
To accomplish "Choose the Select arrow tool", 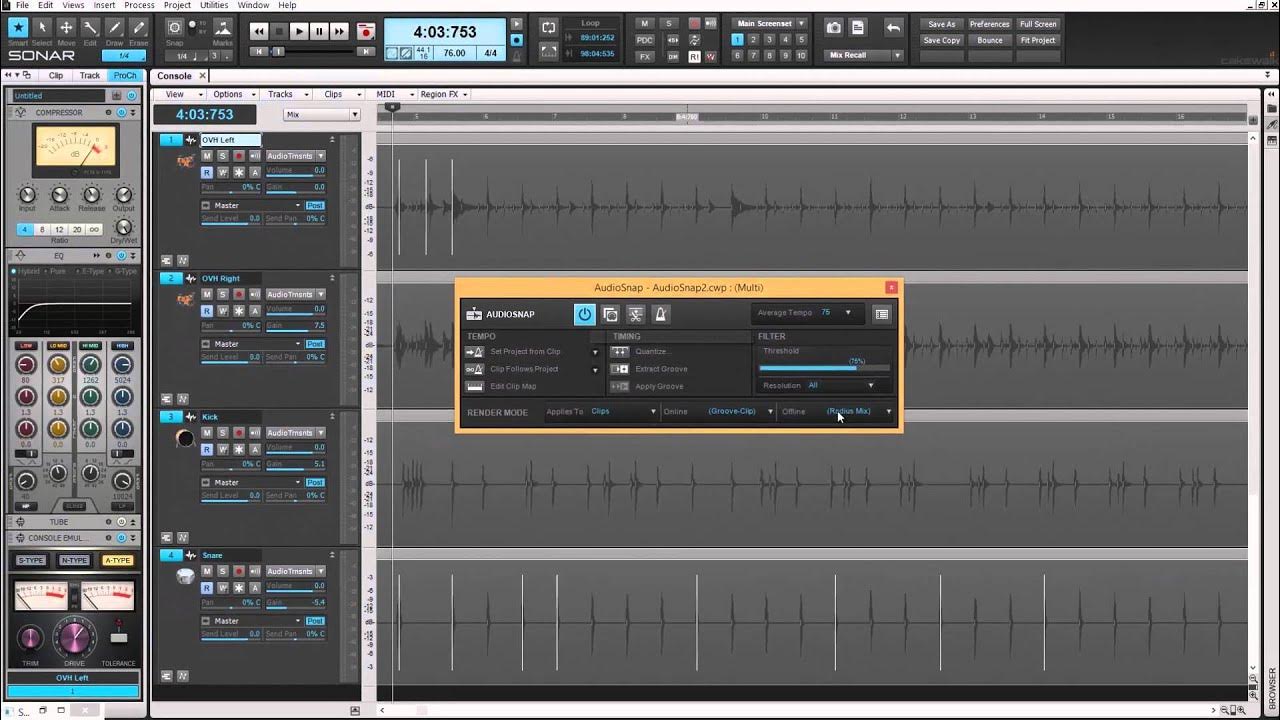I will click(x=42, y=27).
